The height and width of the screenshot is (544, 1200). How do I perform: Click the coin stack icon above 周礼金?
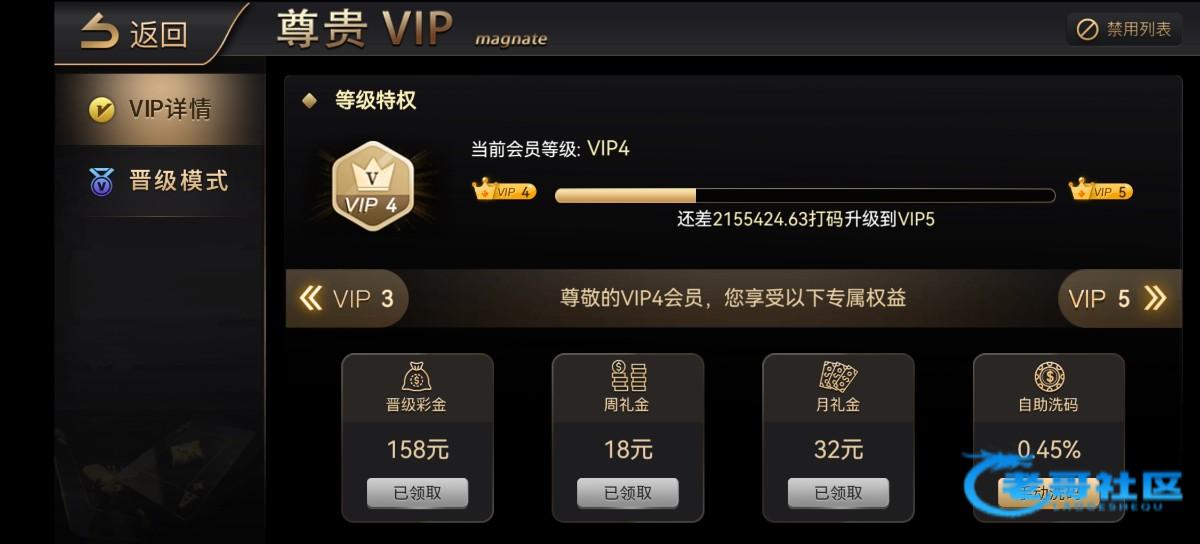click(628, 376)
